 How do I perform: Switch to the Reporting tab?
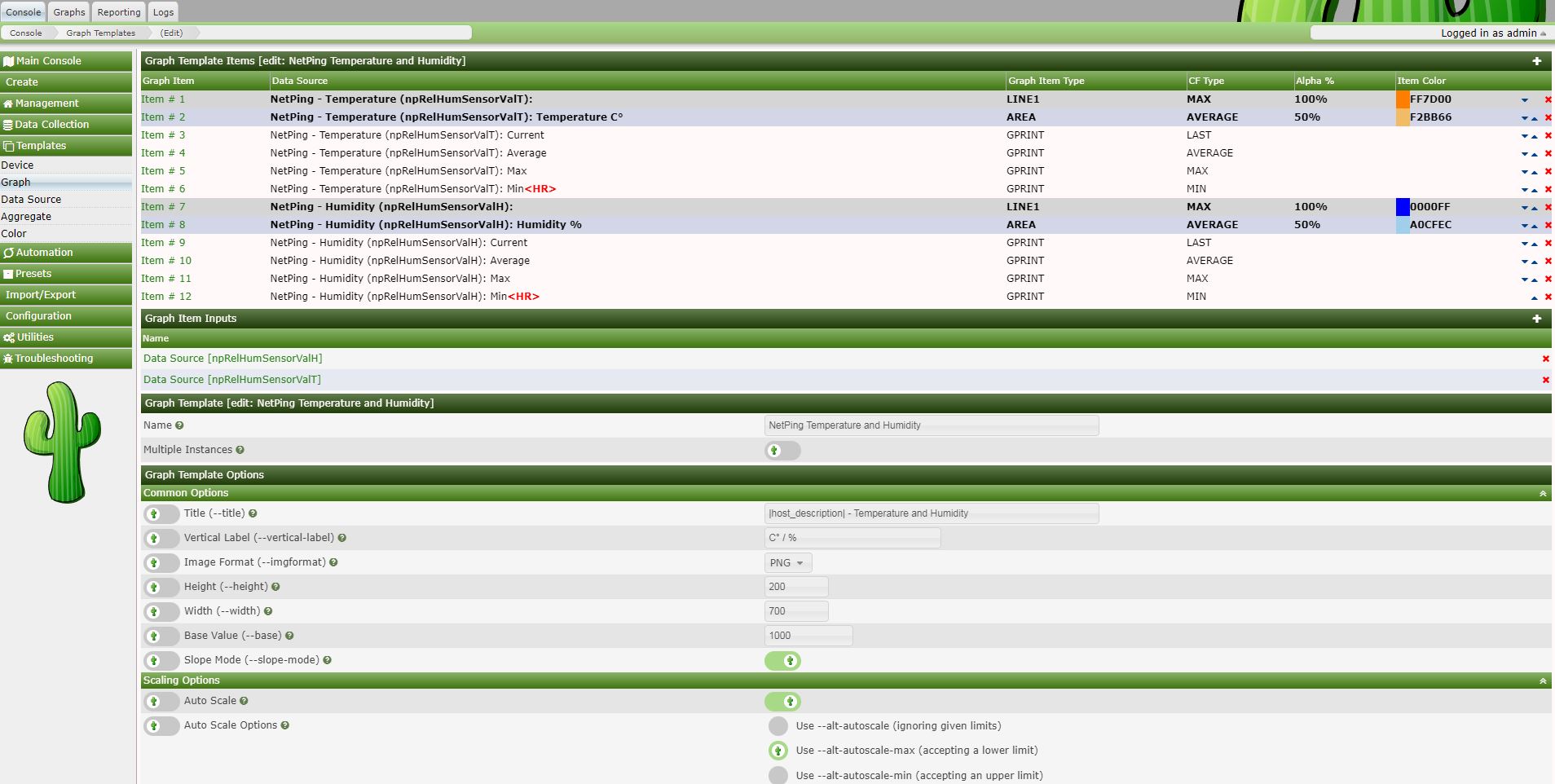119,12
